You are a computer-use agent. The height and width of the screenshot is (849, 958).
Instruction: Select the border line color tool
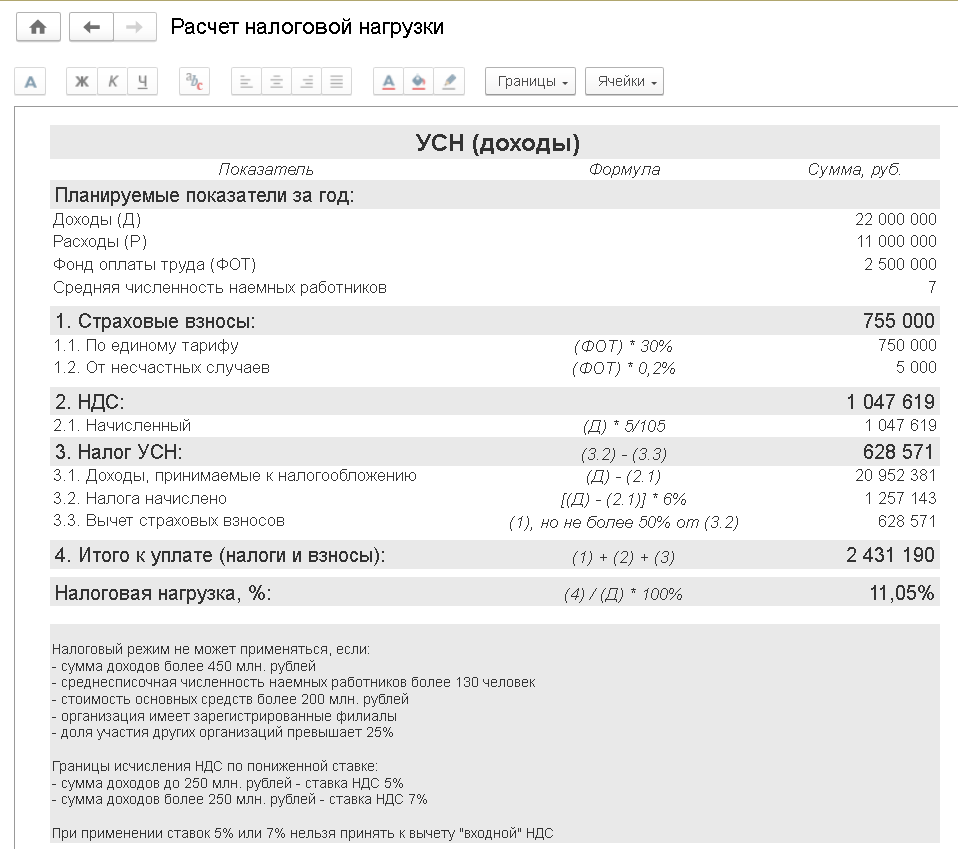pyautogui.click(x=449, y=82)
